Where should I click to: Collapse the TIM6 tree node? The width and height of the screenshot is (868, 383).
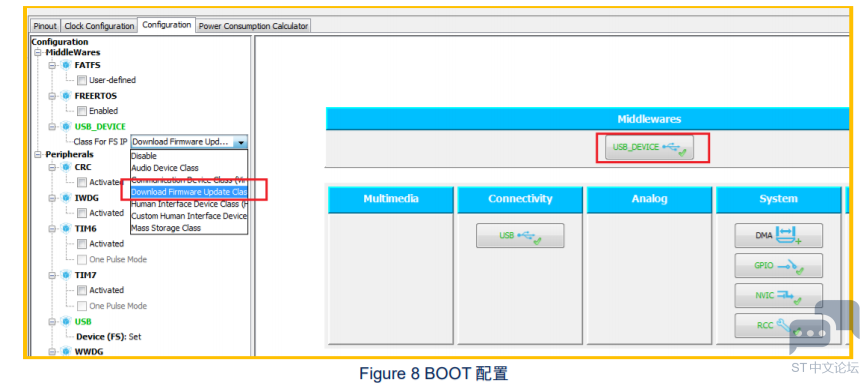(53, 229)
